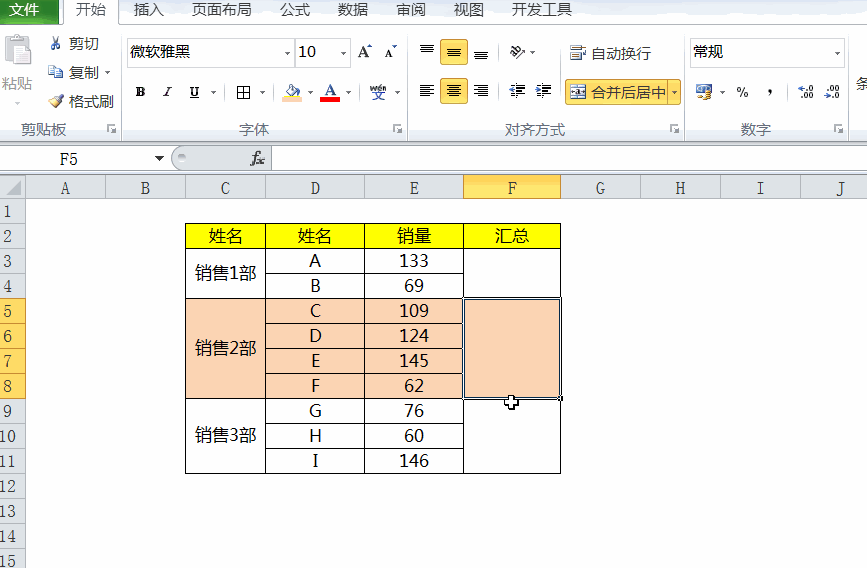This screenshot has width=867, height=568.
Task: Click the increase indent icon
Action: [x=544, y=91]
